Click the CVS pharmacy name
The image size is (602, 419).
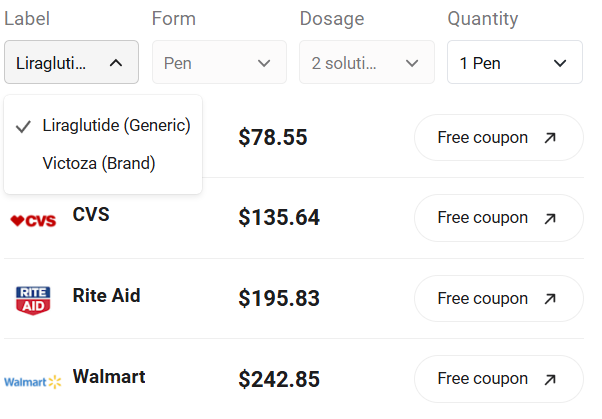click(x=91, y=215)
